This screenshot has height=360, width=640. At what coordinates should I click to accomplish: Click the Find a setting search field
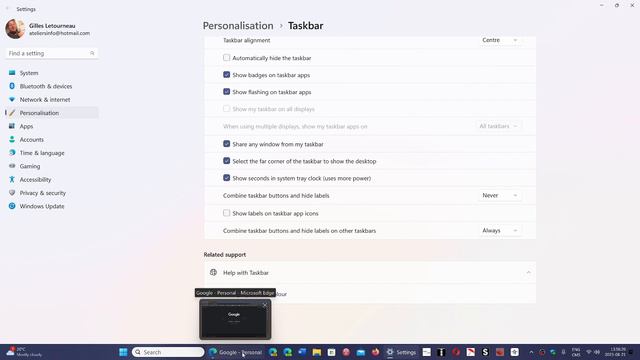point(51,53)
